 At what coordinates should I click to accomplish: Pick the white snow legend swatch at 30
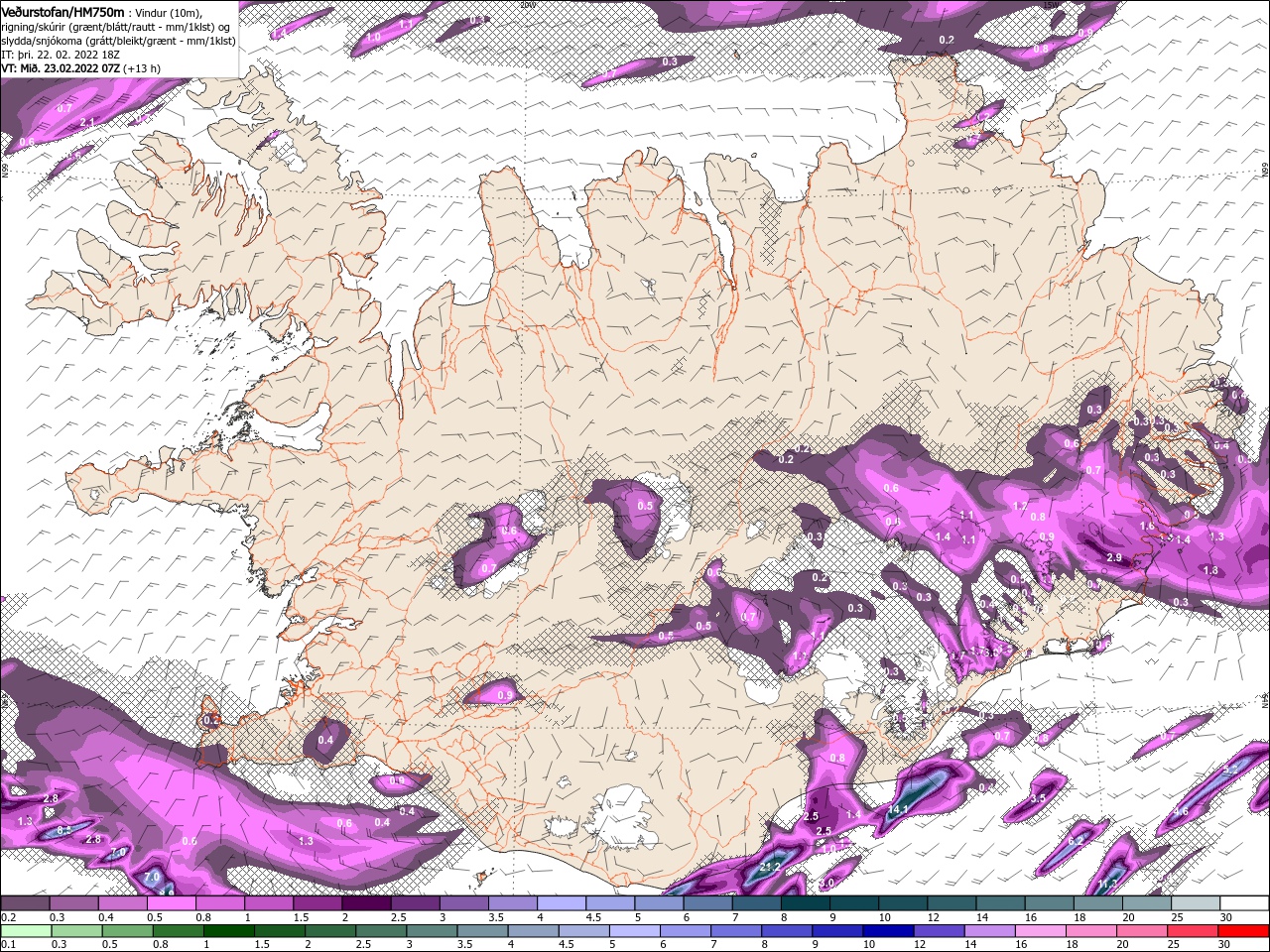coord(1245,903)
